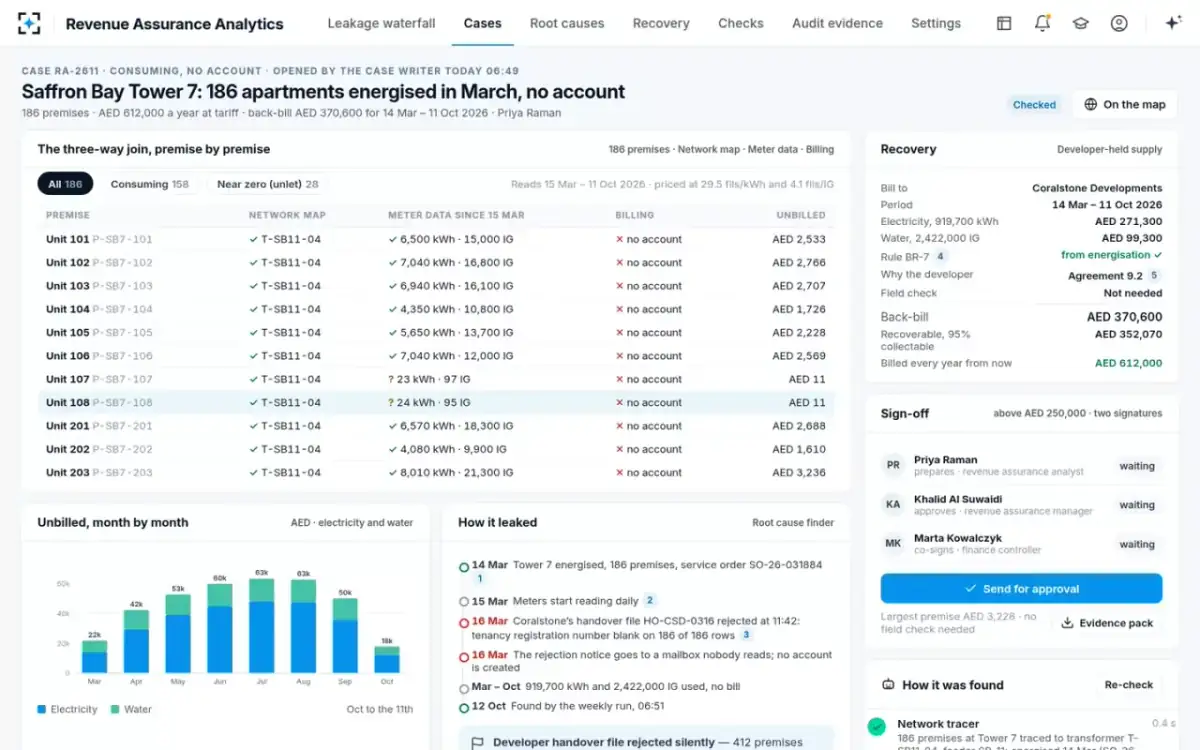Select the Near zero (unlet) 28 filter
The image size is (1200, 750).
[x=268, y=184]
